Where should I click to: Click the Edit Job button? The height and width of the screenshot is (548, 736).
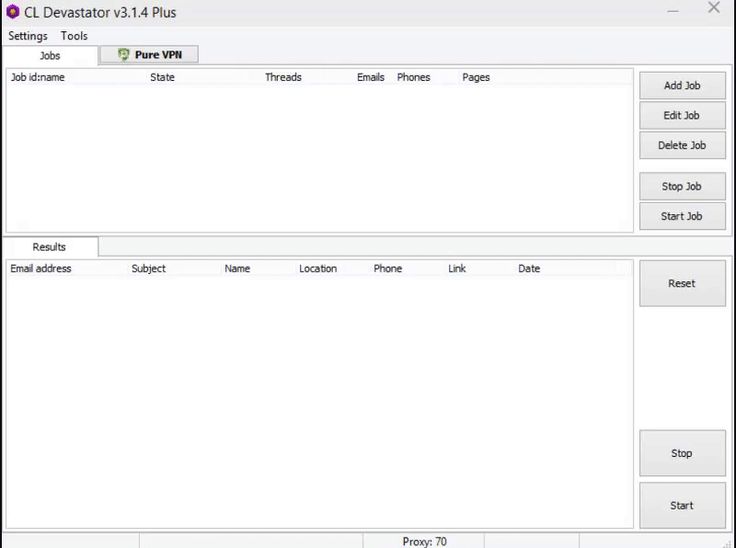pos(682,116)
